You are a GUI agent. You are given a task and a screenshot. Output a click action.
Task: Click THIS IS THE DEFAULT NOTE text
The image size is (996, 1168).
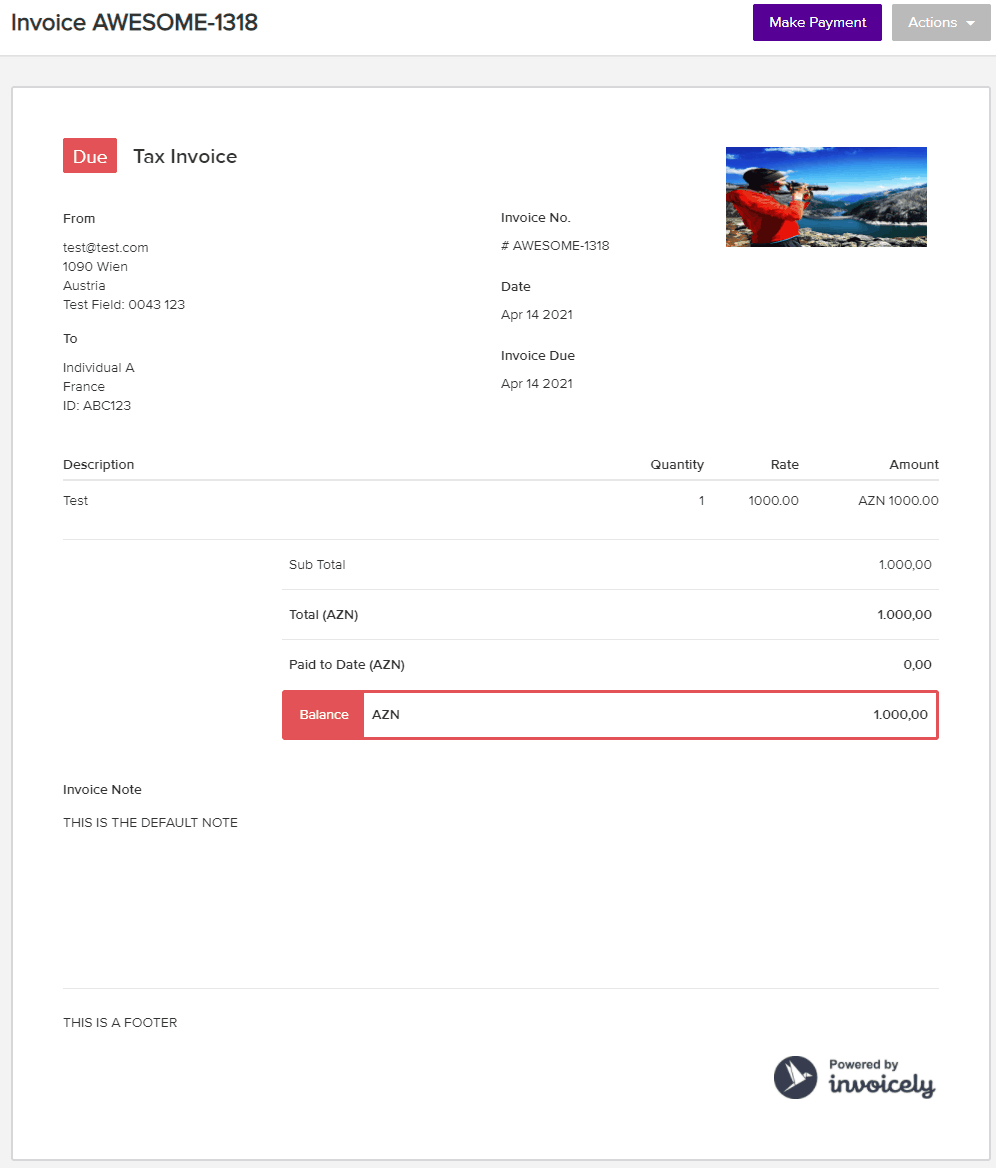[150, 822]
